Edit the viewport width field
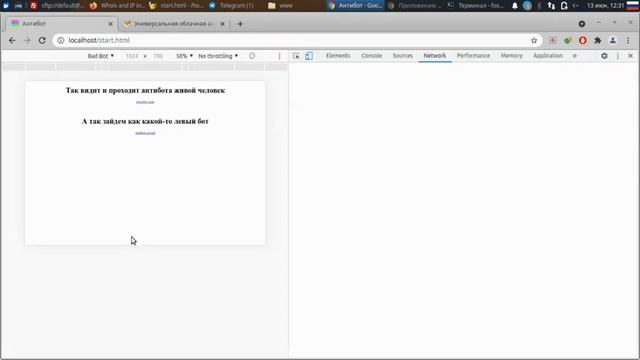This screenshot has height=360, width=640. [132, 56]
